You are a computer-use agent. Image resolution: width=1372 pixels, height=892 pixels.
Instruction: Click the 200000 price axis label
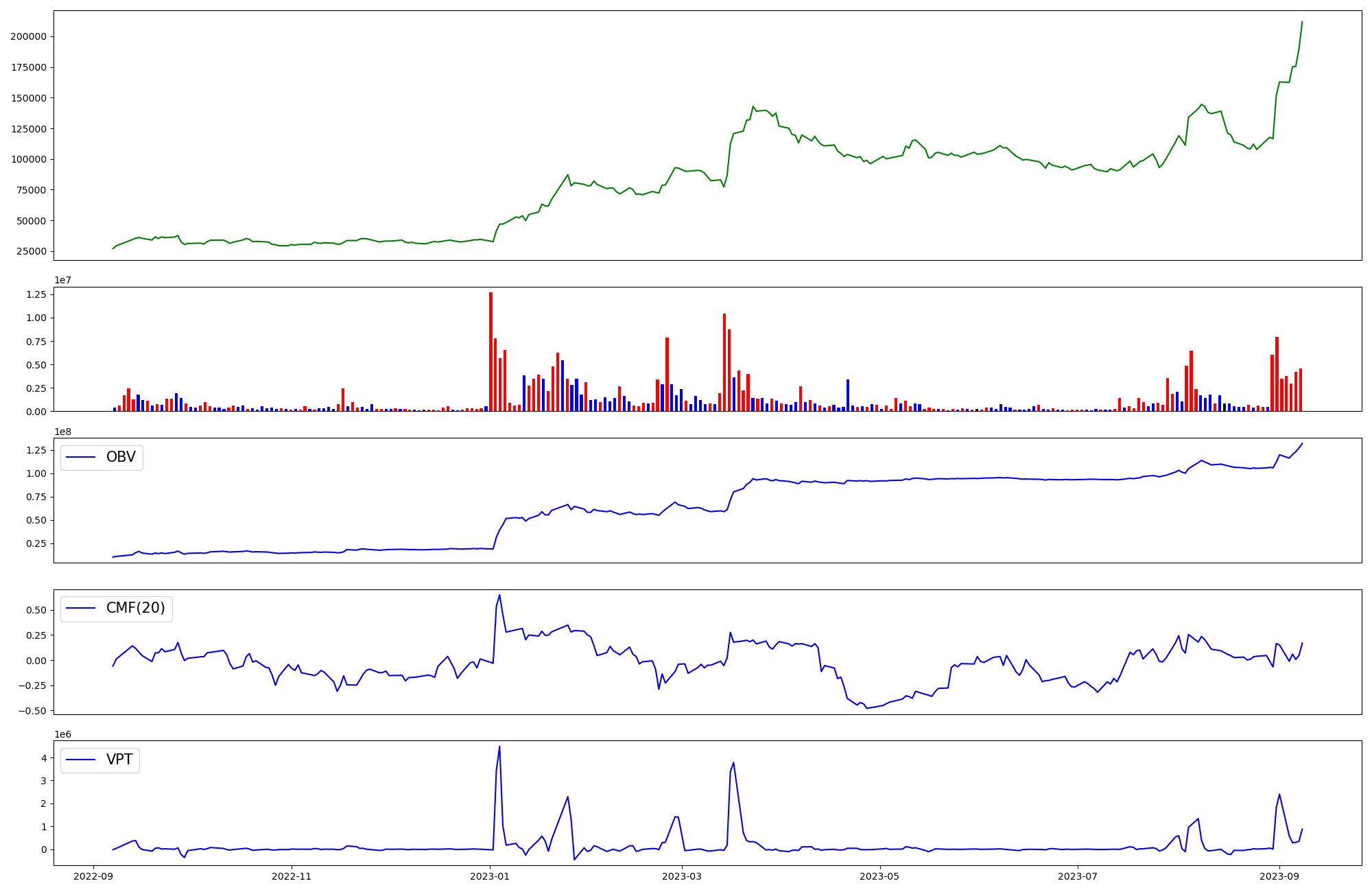[x=28, y=36]
